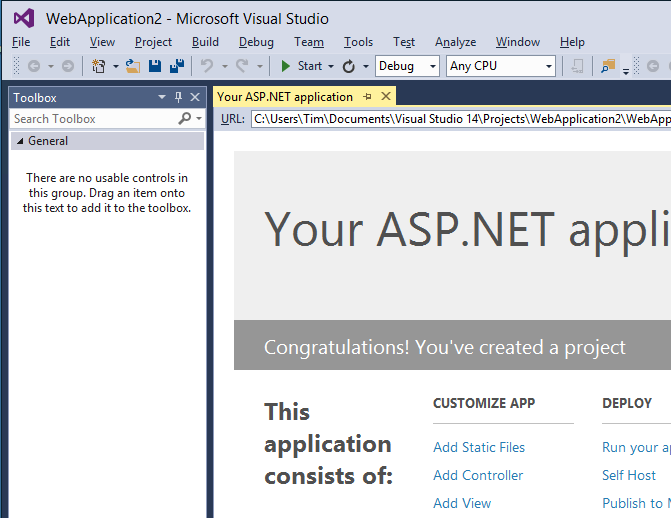Click the Find in Files icon
The height and width of the screenshot is (518, 671).
coord(608,66)
